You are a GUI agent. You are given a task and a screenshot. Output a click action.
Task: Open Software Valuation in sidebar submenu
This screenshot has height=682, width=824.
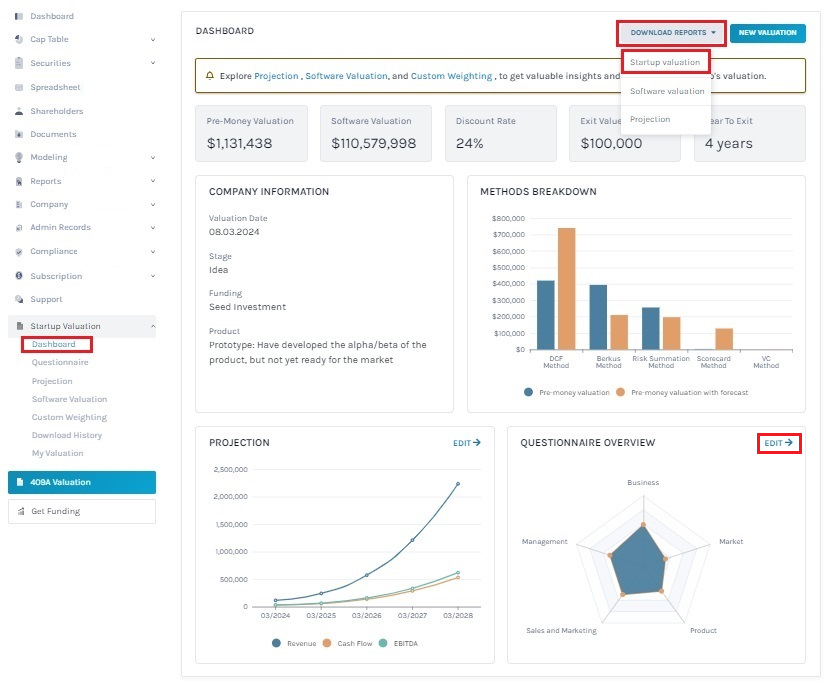(x=69, y=399)
